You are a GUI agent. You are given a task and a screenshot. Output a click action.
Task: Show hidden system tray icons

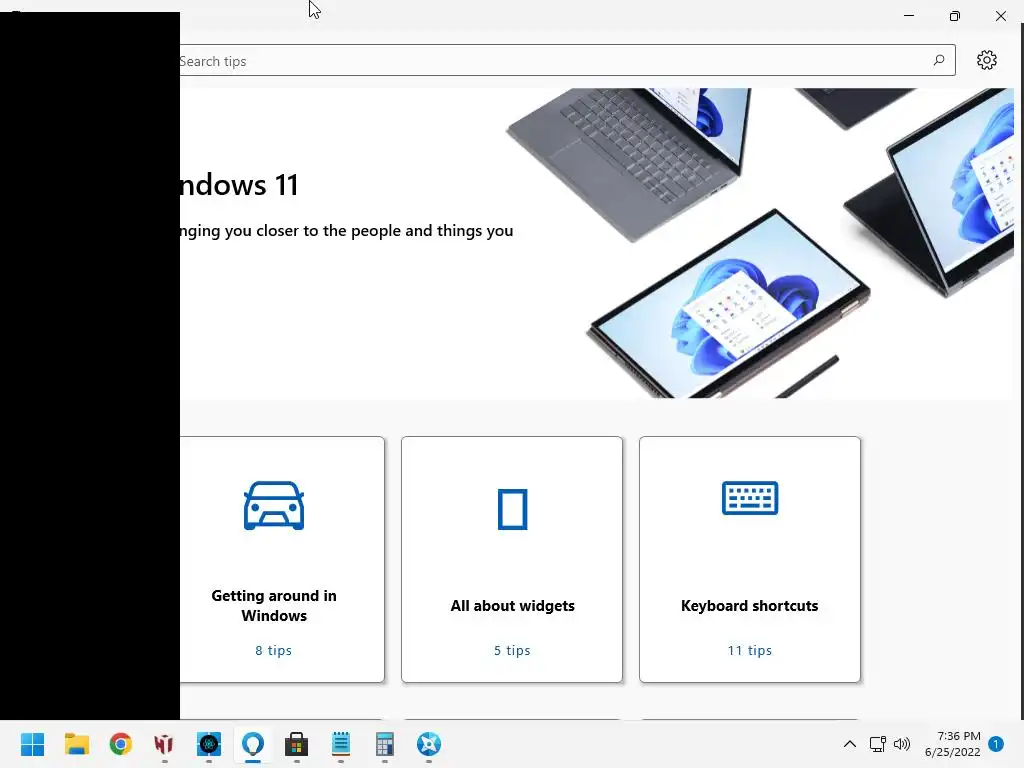[850, 744]
